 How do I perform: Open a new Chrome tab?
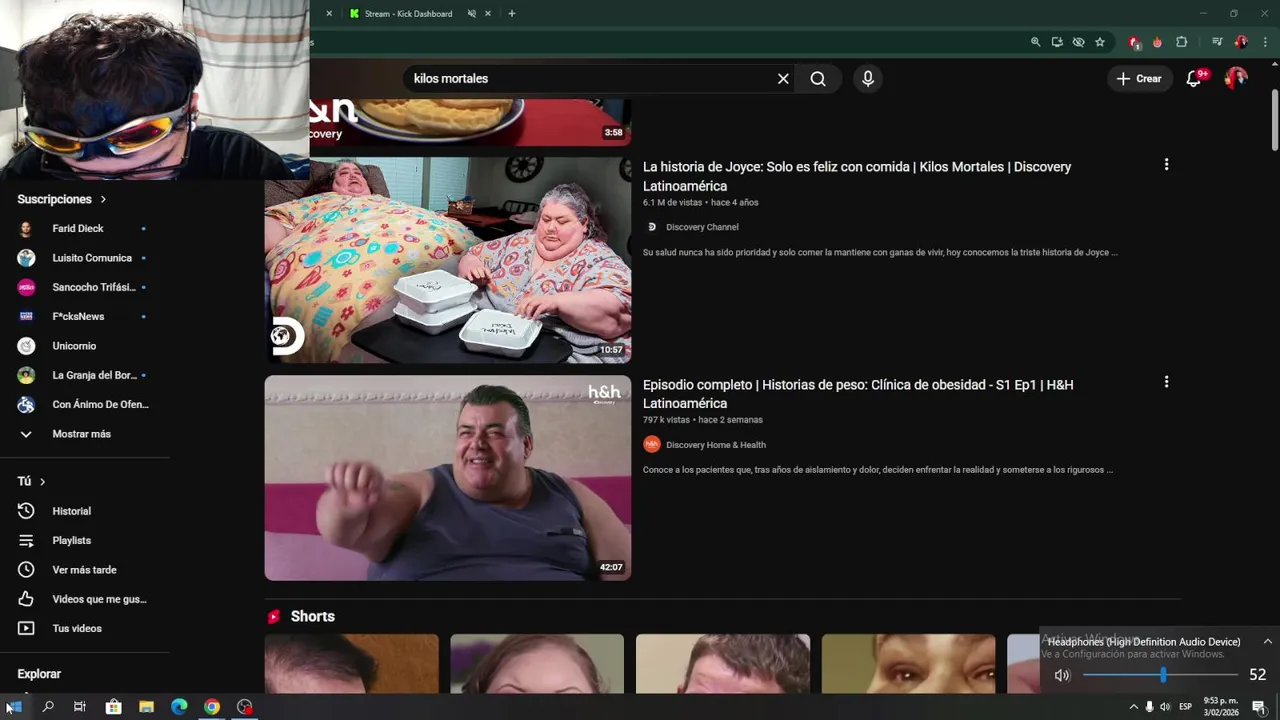click(x=511, y=14)
